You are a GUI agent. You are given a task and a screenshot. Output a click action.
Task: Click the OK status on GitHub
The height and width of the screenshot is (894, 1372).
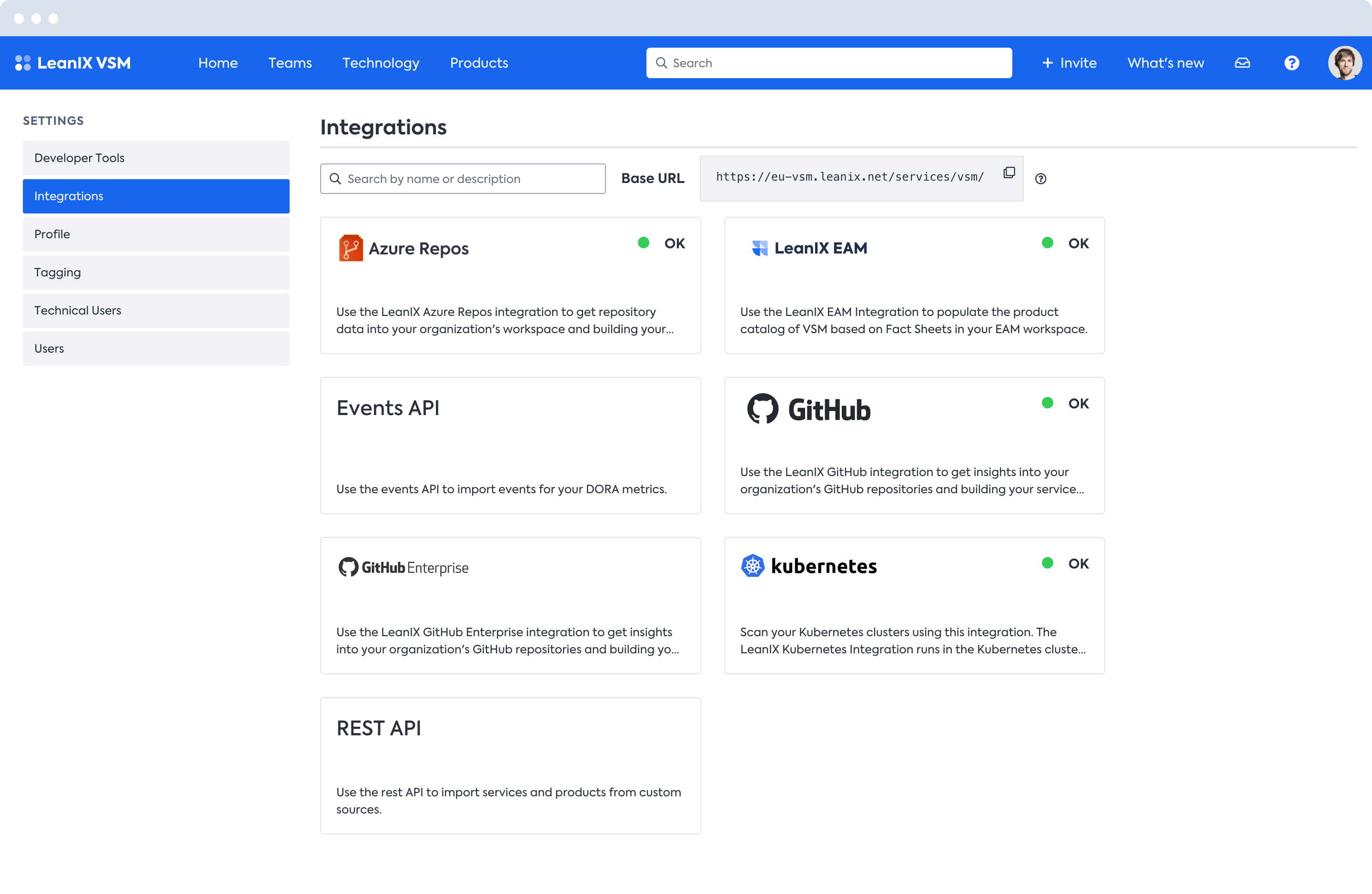1079,404
